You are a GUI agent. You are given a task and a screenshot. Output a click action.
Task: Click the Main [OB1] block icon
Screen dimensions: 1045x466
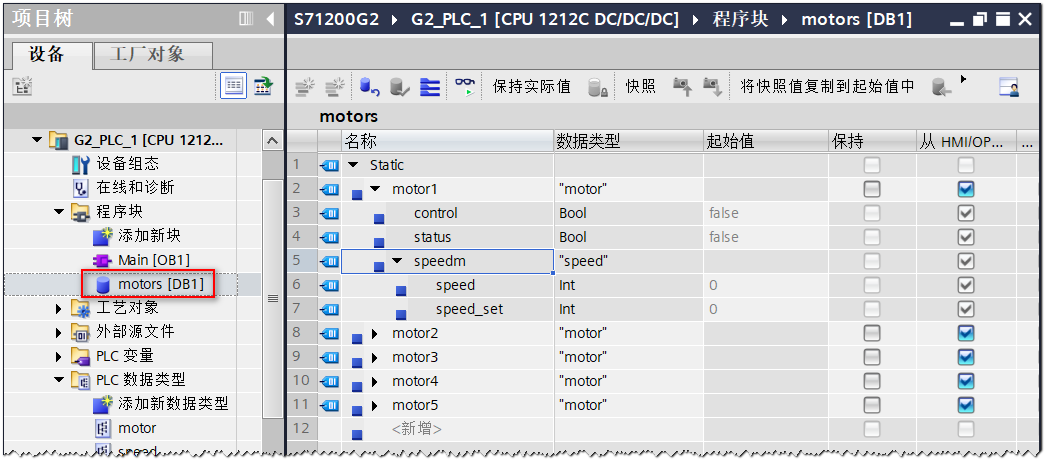[x=101, y=260]
